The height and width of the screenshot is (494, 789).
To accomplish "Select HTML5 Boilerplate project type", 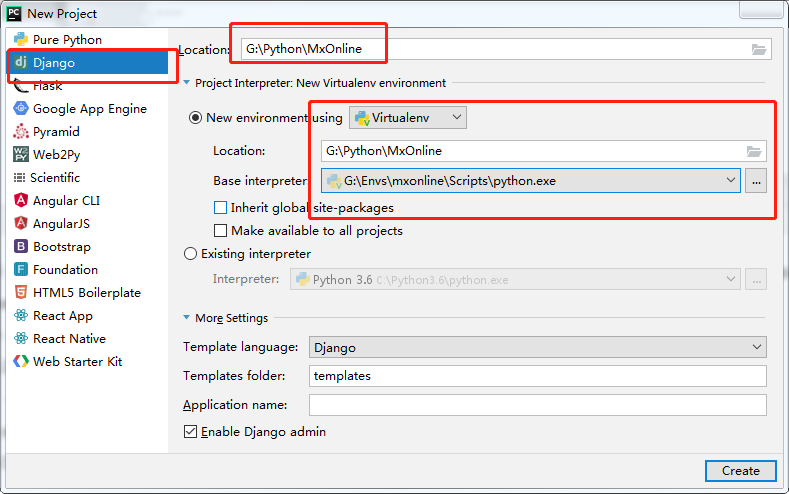I will pyautogui.click(x=88, y=293).
